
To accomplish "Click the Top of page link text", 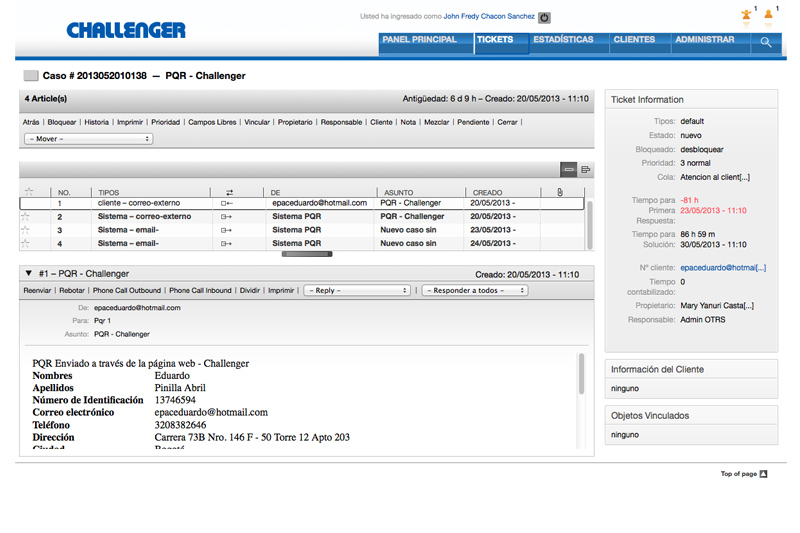I will (x=738, y=474).
